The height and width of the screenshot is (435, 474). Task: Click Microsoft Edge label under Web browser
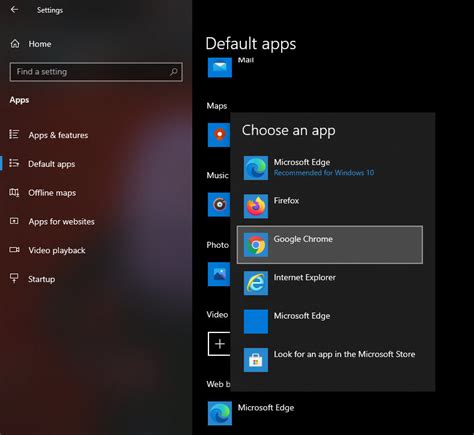(266, 408)
